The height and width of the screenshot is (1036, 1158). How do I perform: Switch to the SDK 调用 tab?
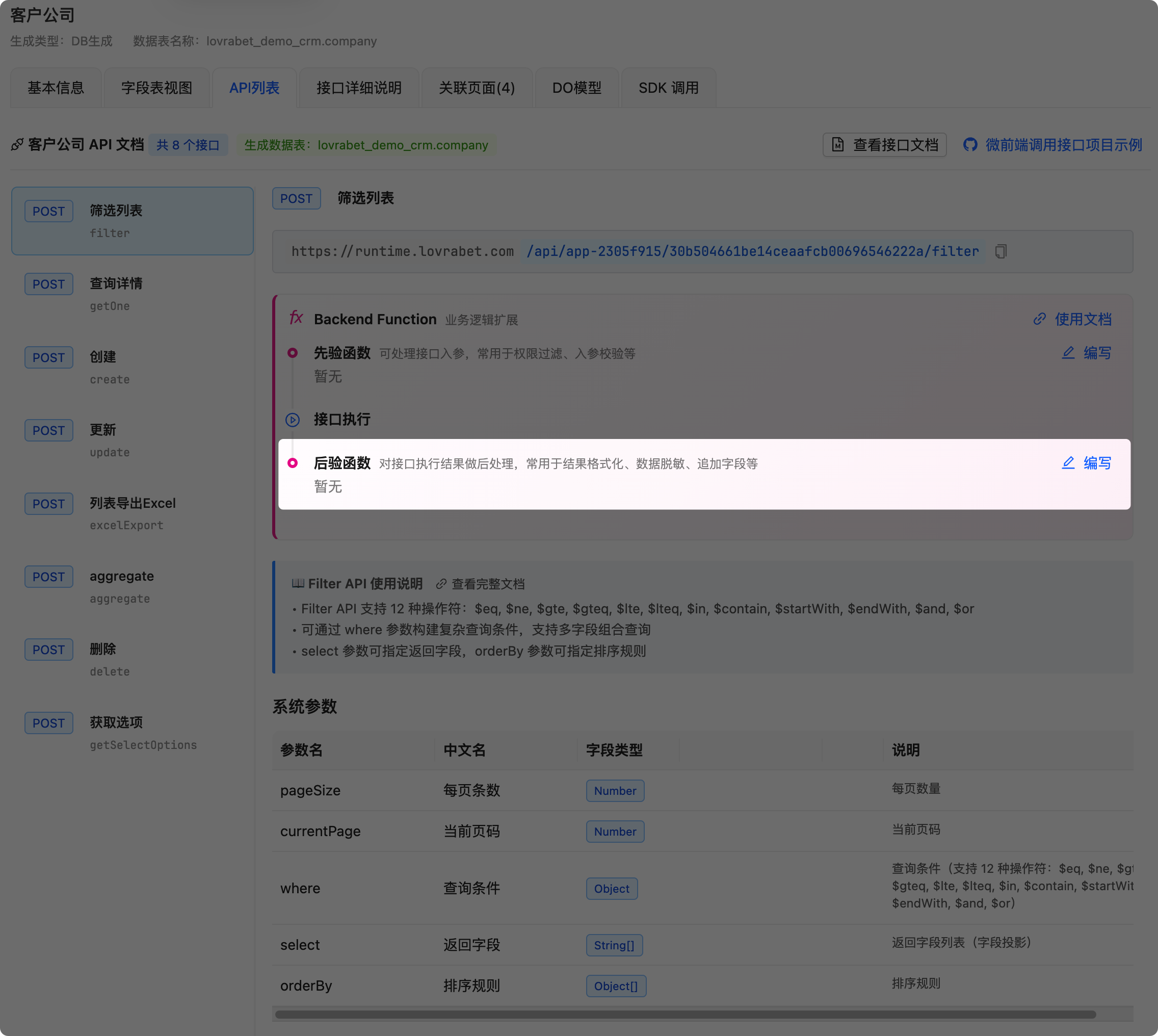click(x=669, y=88)
